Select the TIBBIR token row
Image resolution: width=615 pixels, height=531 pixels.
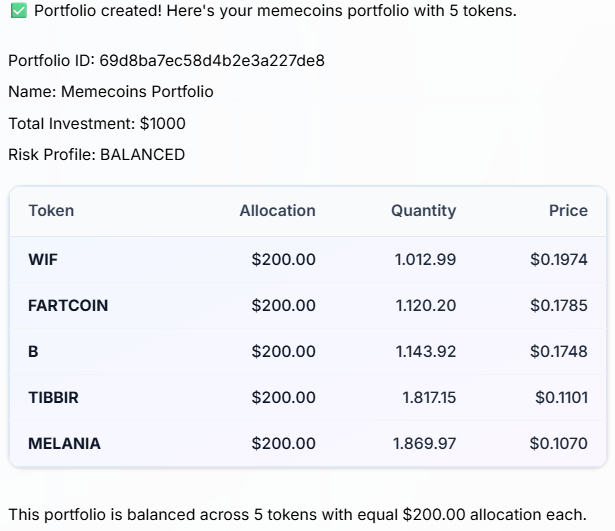pos(308,397)
